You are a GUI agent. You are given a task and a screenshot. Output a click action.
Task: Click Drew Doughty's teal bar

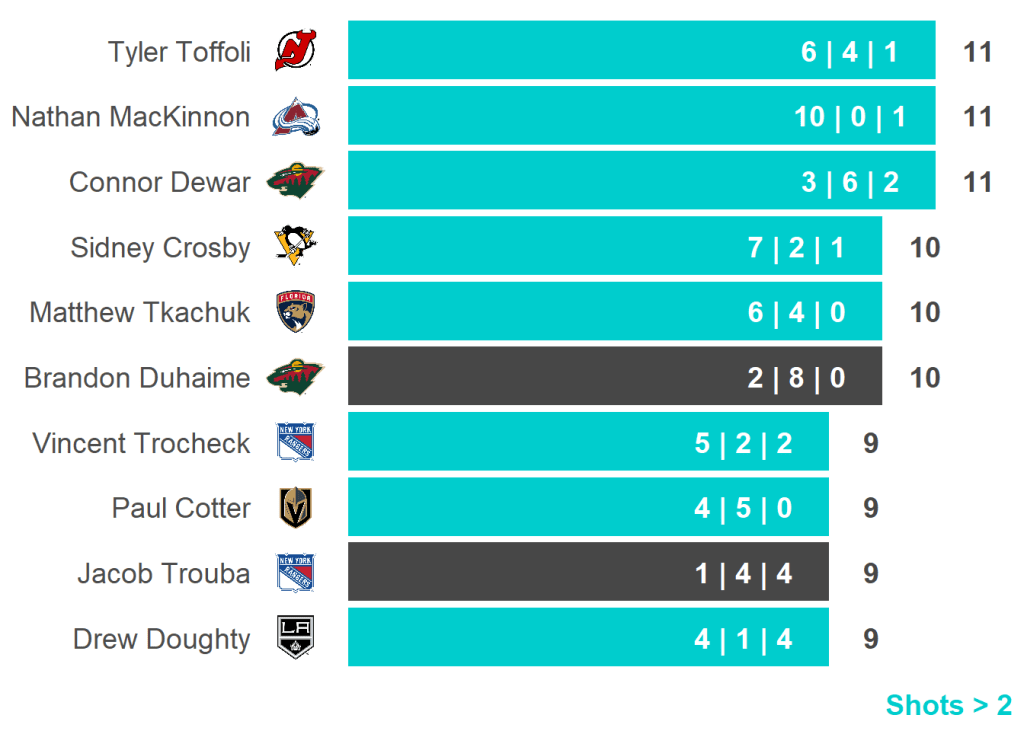[x=588, y=638]
